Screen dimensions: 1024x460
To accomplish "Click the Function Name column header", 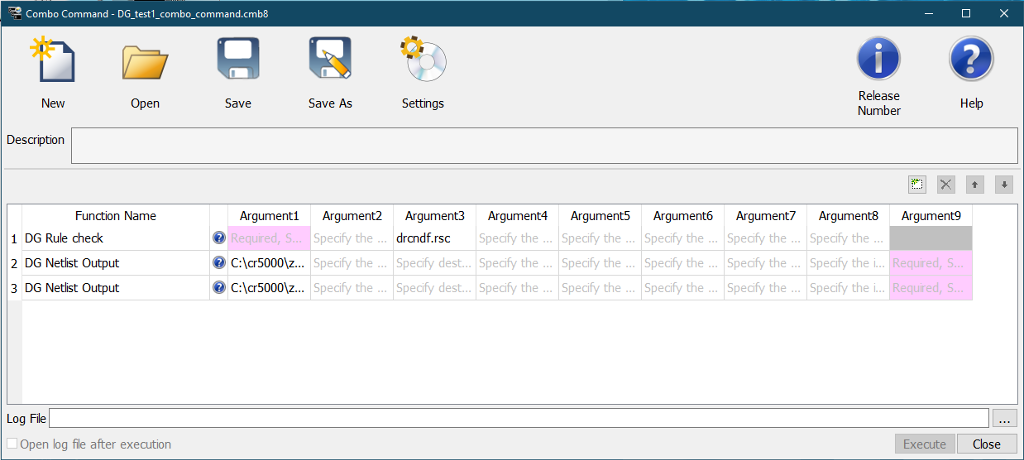I will (116, 216).
